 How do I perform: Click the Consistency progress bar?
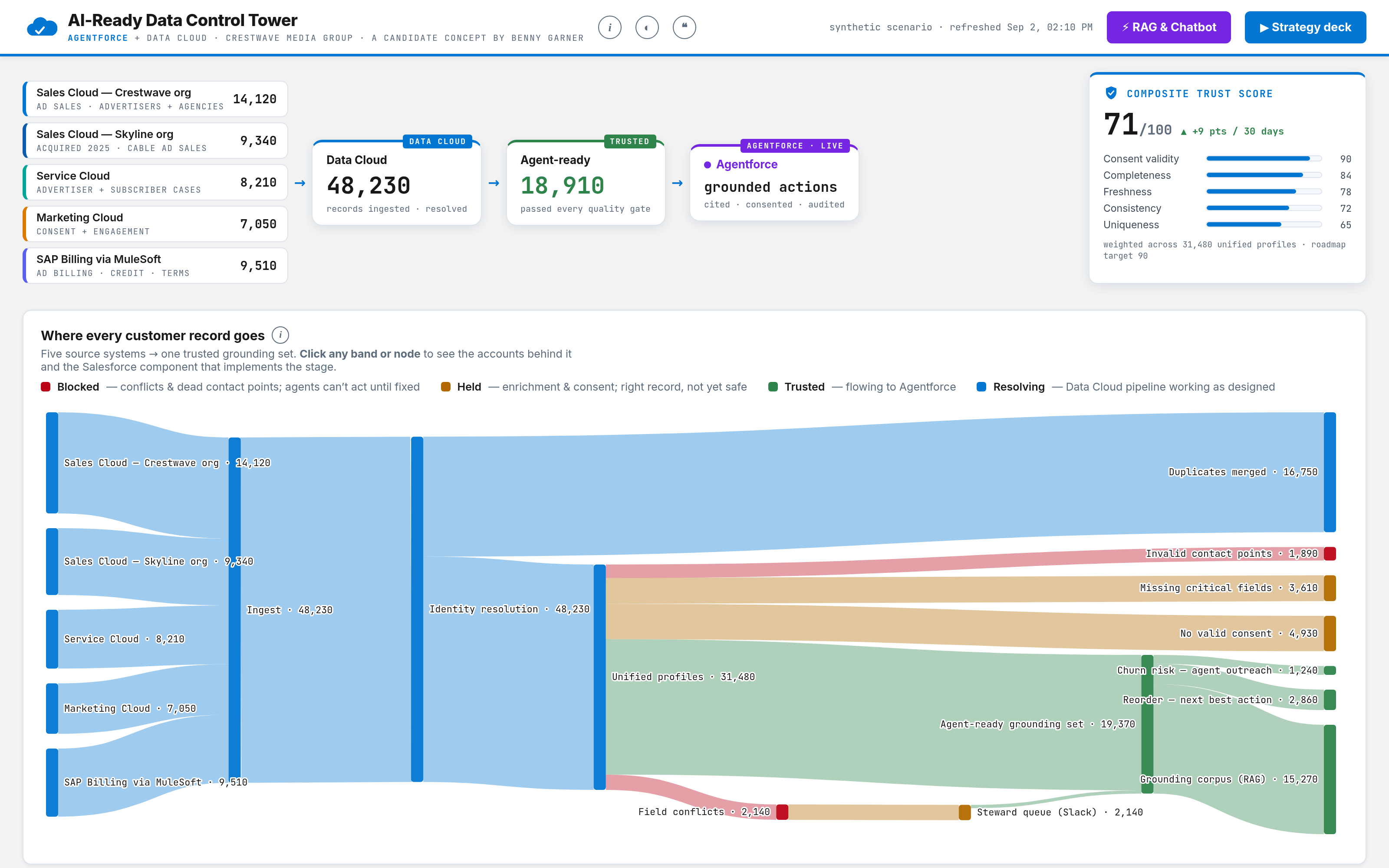pyautogui.click(x=1264, y=208)
